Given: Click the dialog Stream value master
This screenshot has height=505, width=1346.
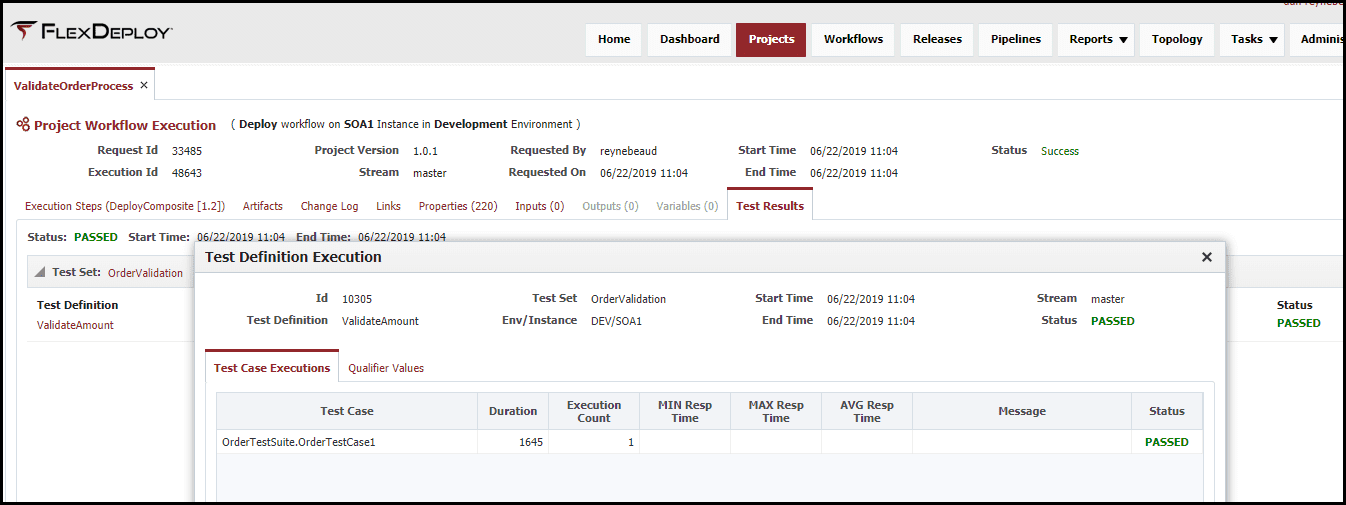Looking at the screenshot, I should pos(1108,299).
